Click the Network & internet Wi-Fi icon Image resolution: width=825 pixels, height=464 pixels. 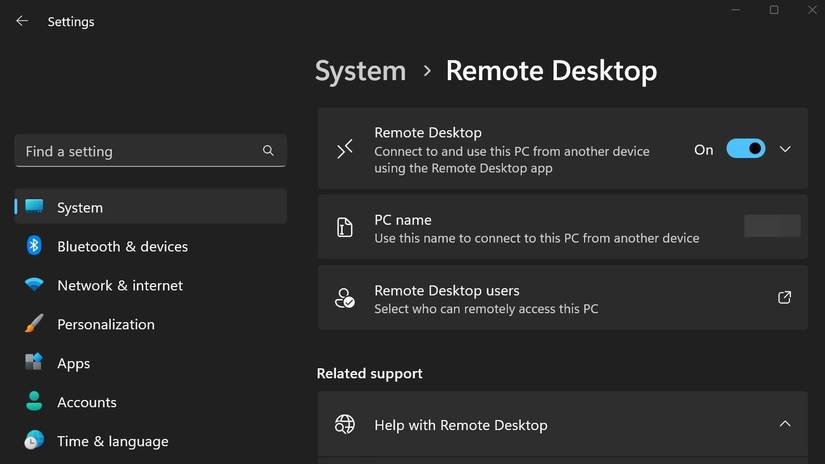(x=34, y=285)
